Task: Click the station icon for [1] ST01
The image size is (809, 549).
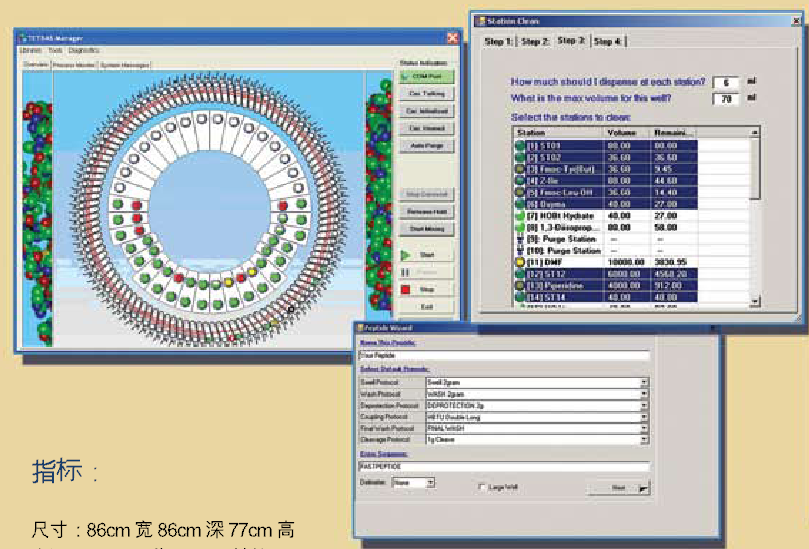Action: point(520,146)
